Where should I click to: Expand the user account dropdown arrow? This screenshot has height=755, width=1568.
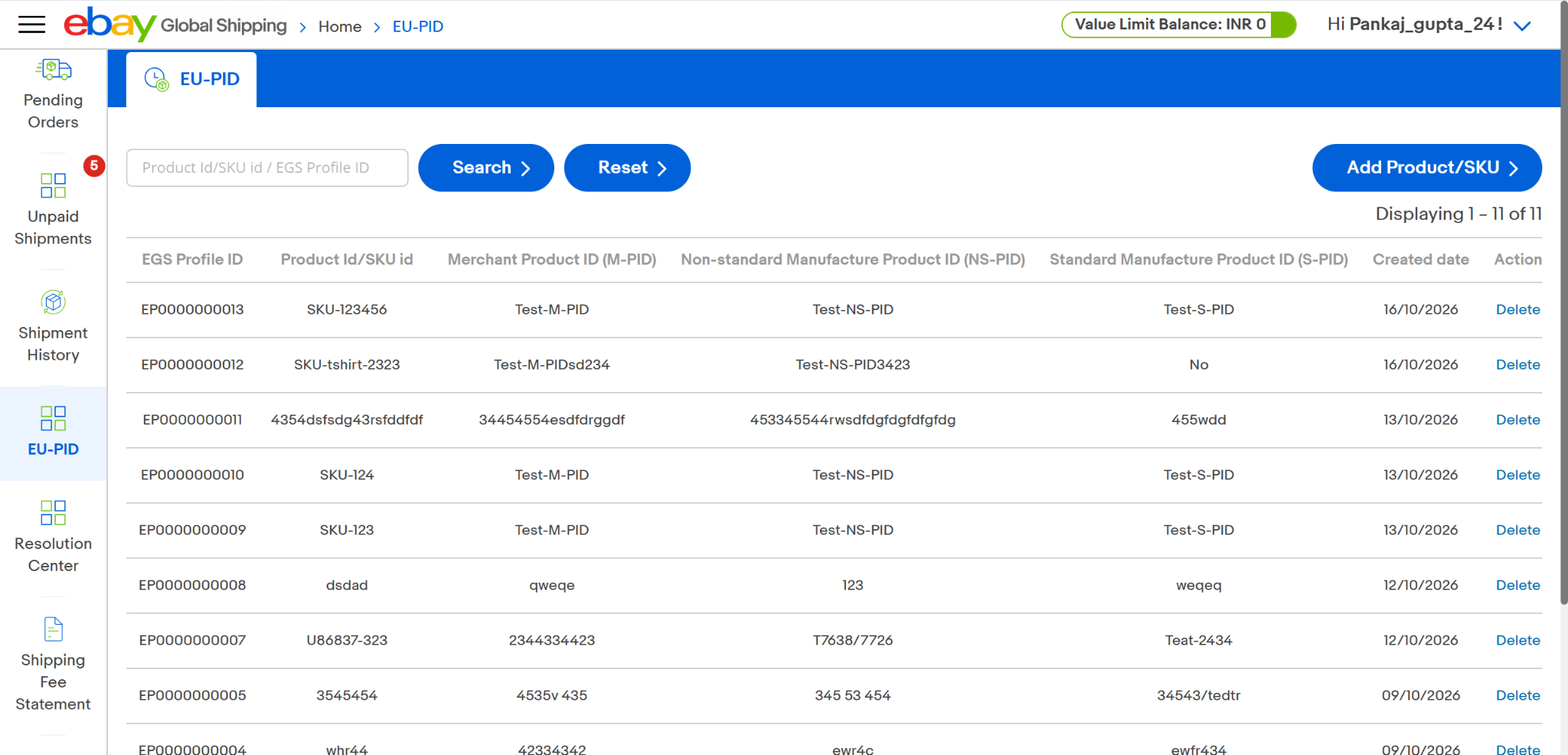pyautogui.click(x=1522, y=26)
